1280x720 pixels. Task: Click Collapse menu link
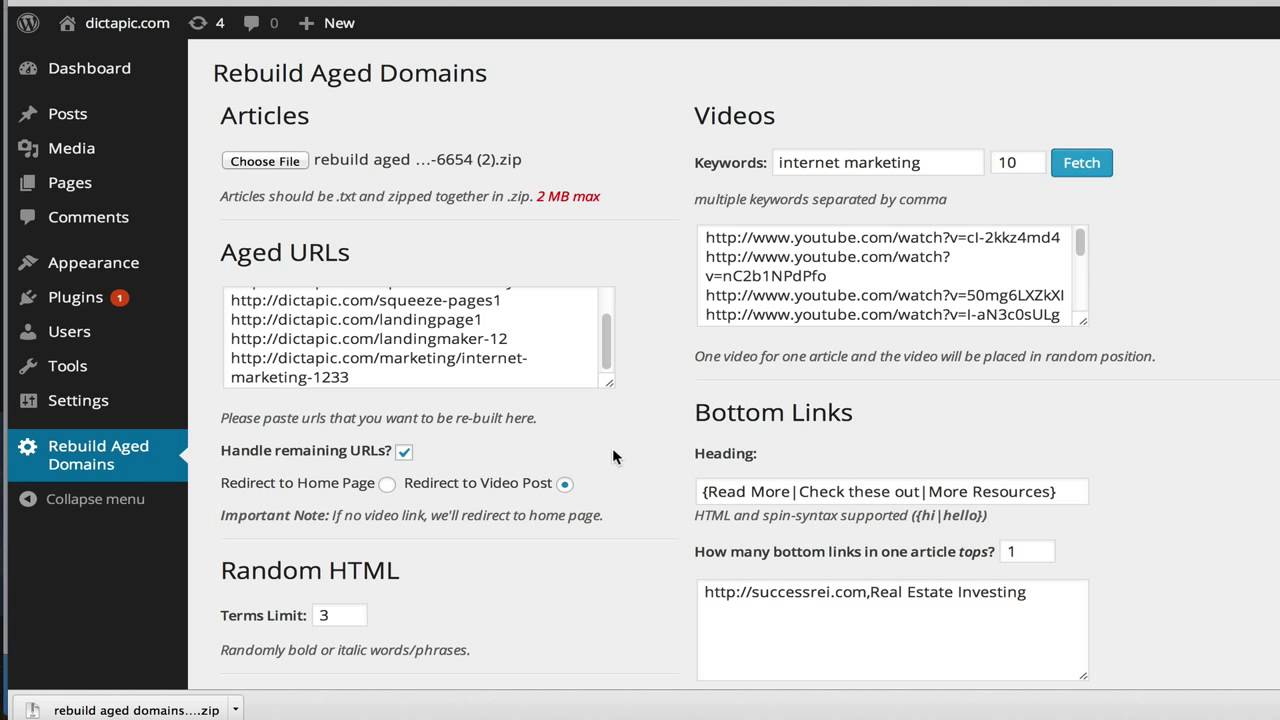click(95, 499)
